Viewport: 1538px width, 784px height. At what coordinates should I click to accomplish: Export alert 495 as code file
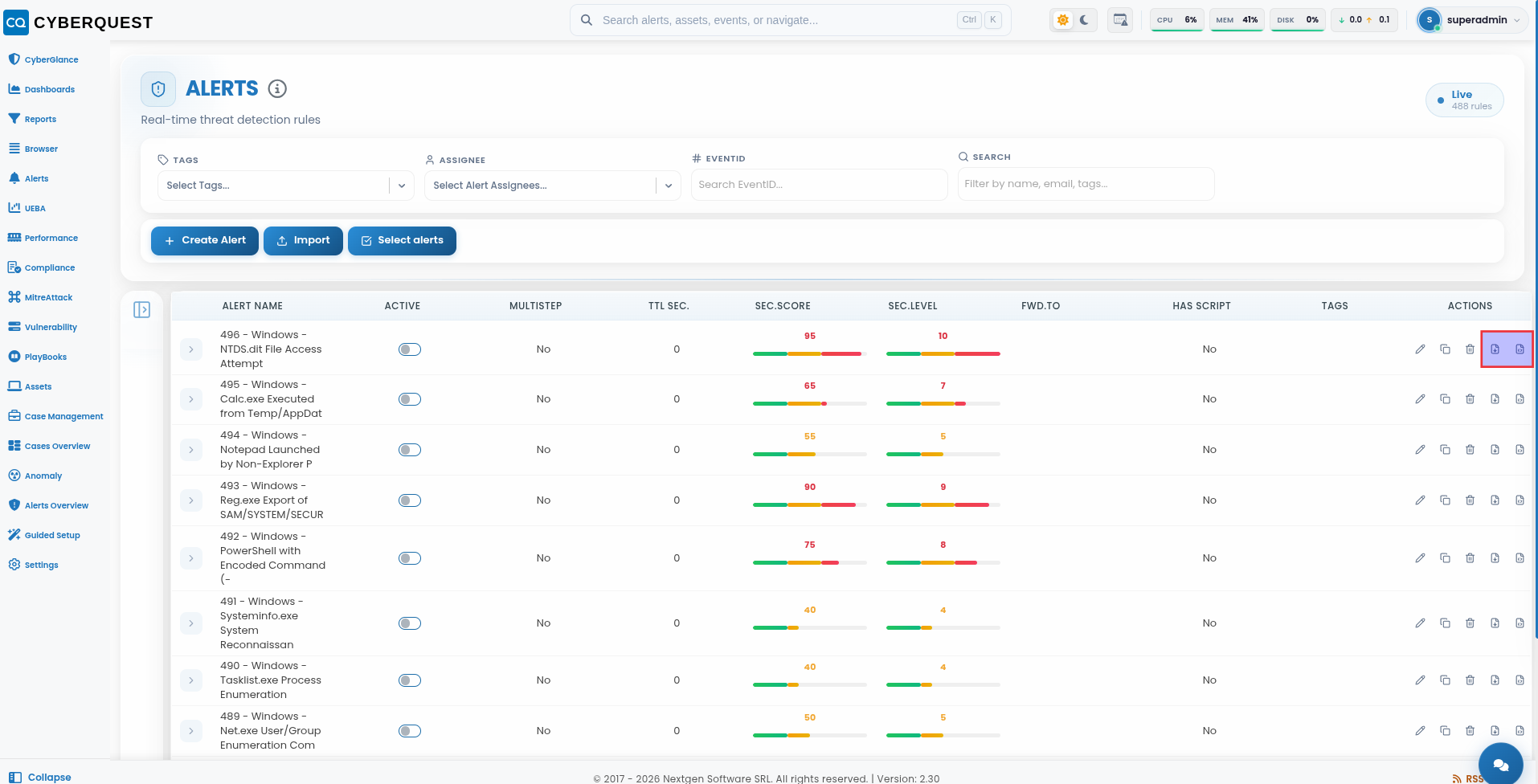pos(1520,399)
